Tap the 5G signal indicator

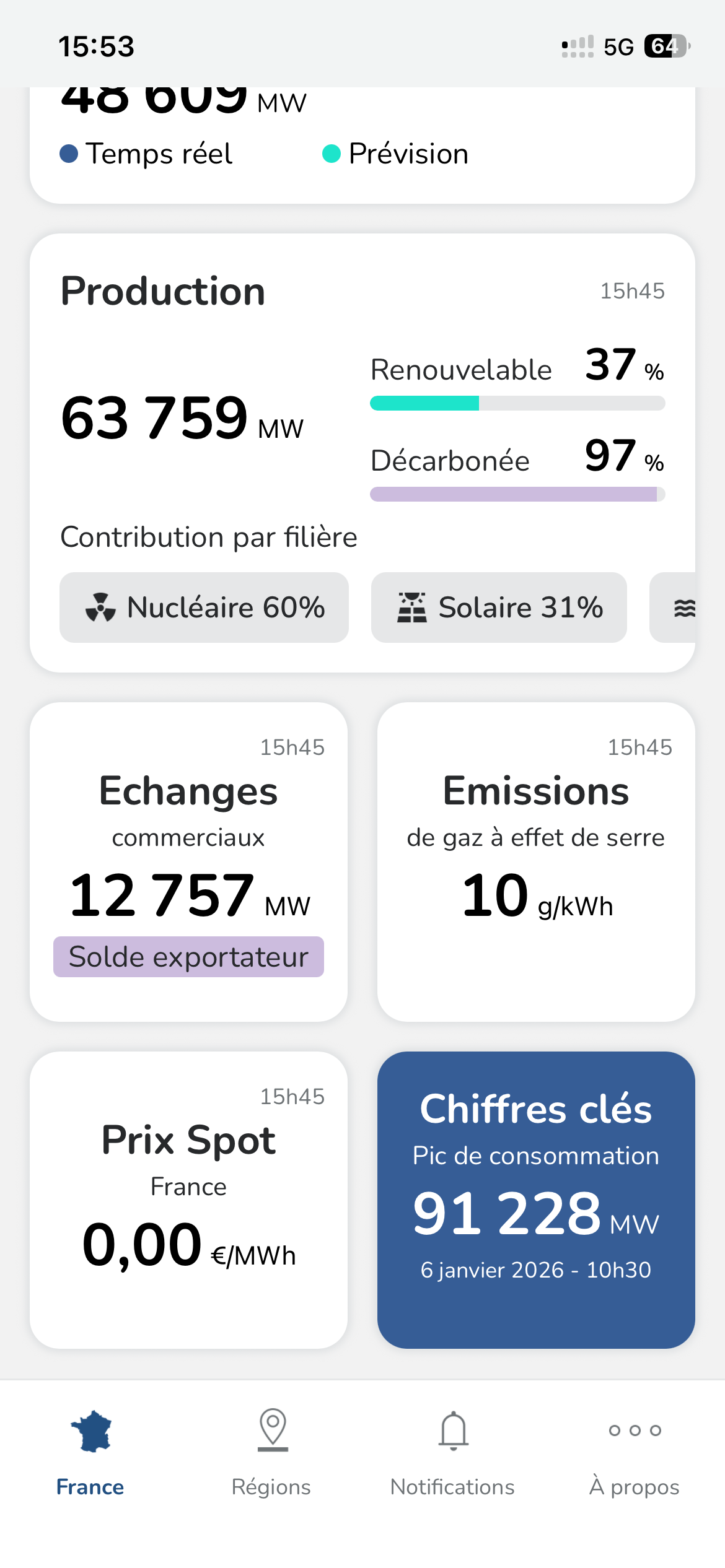tap(618, 46)
